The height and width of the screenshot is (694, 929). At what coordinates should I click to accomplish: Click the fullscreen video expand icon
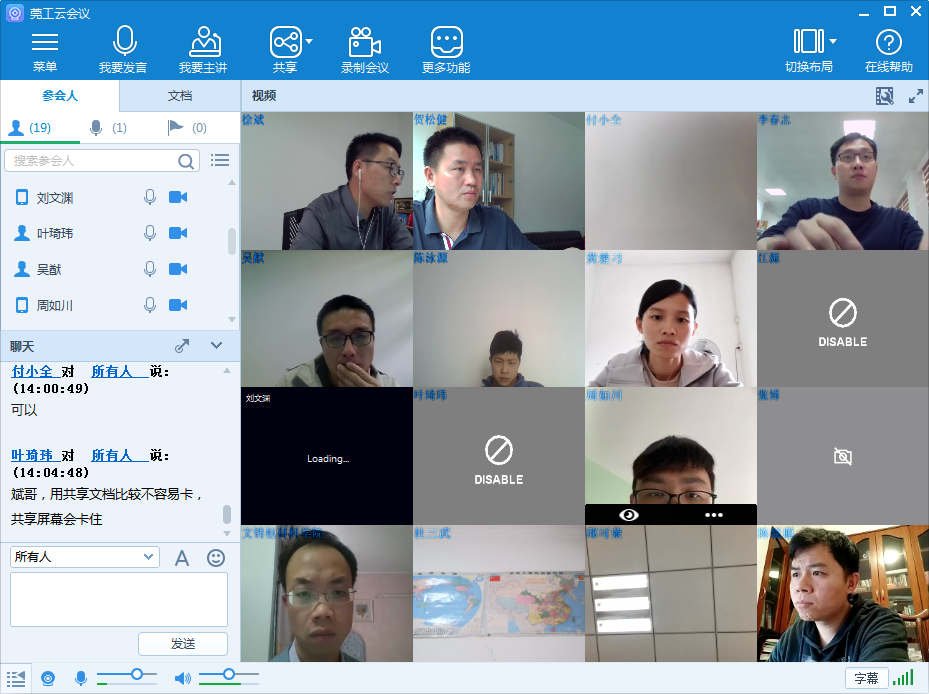pyautogui.click(x=915, y=96)
